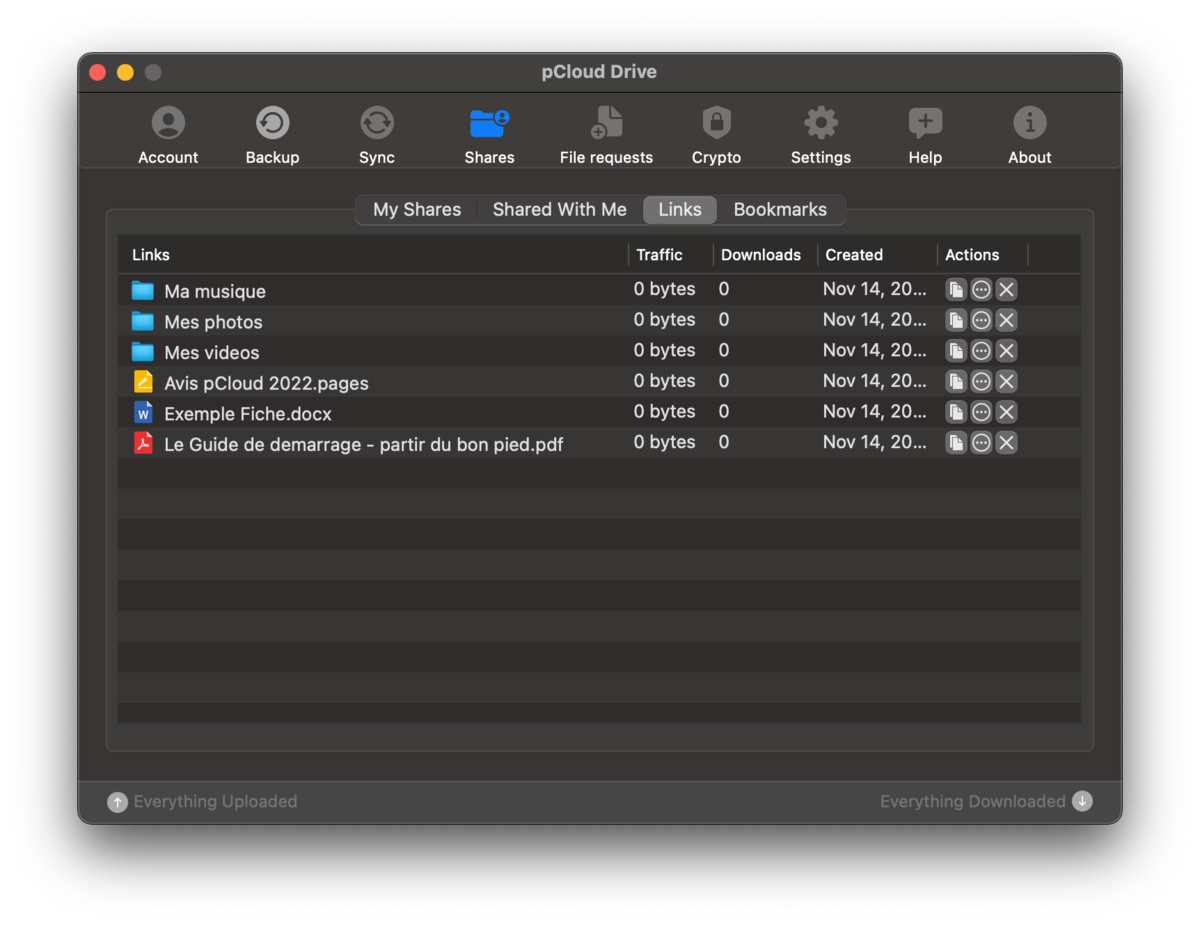
Task: Copy link for Le Guide de demarrage pdf
Action: pyautogui.click(x=956, y=443)
